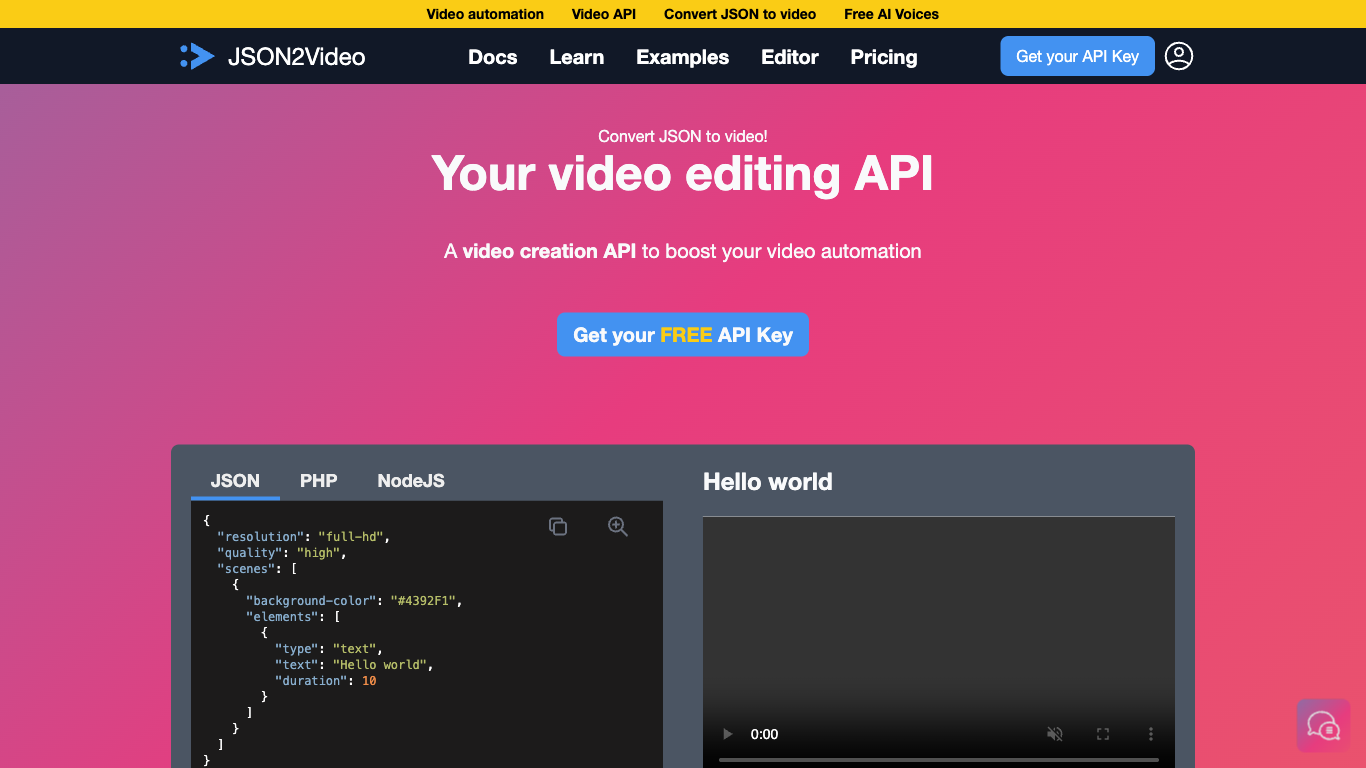This screenshot has height=768, width=1366.
Task: Click Get your FREE API Key button
Action: click(x=683, y=335)
